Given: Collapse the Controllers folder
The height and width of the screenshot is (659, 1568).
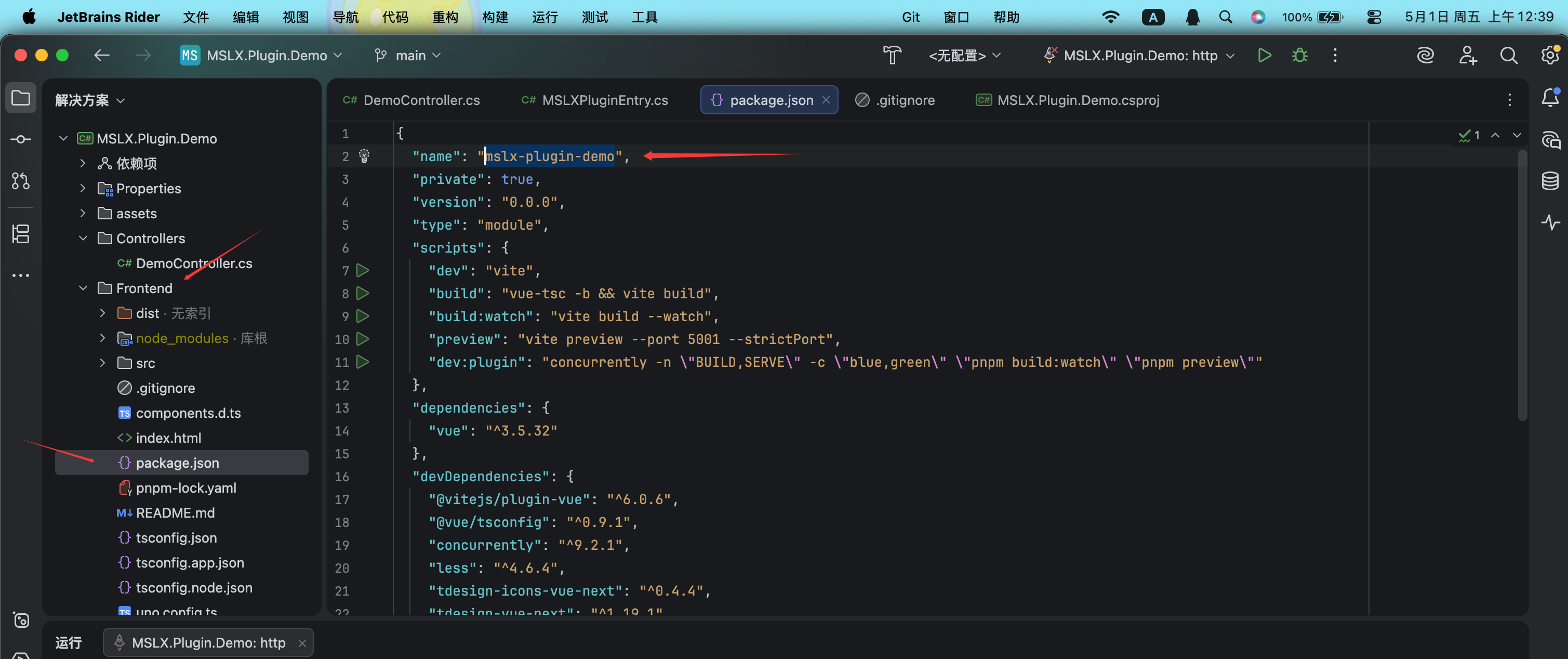Looking at the screenshot, I should click(x=83, y=238).
